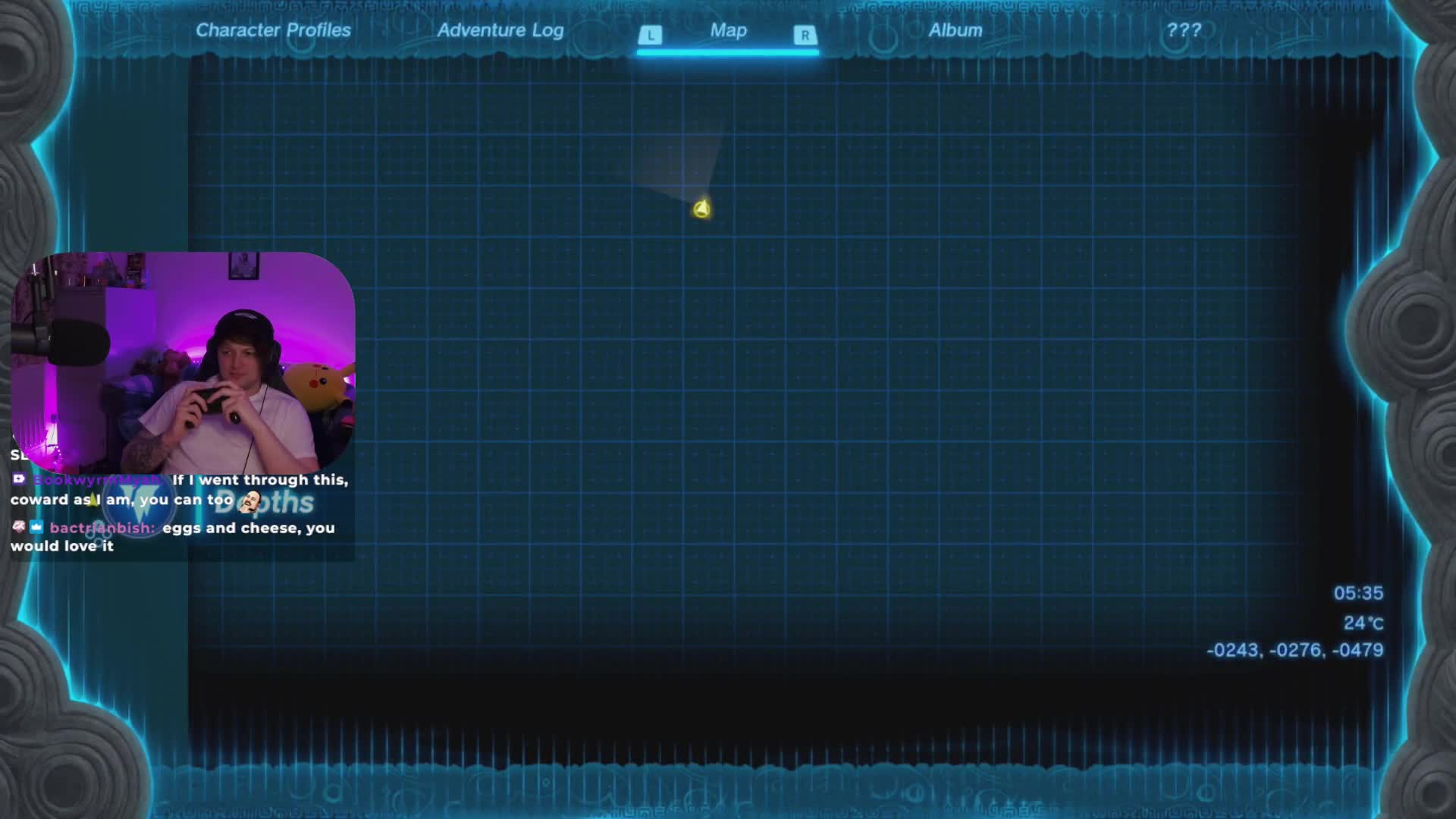Click the streamer webcam overlay
Screen dimensions: 1456x819
pos(183,362)
